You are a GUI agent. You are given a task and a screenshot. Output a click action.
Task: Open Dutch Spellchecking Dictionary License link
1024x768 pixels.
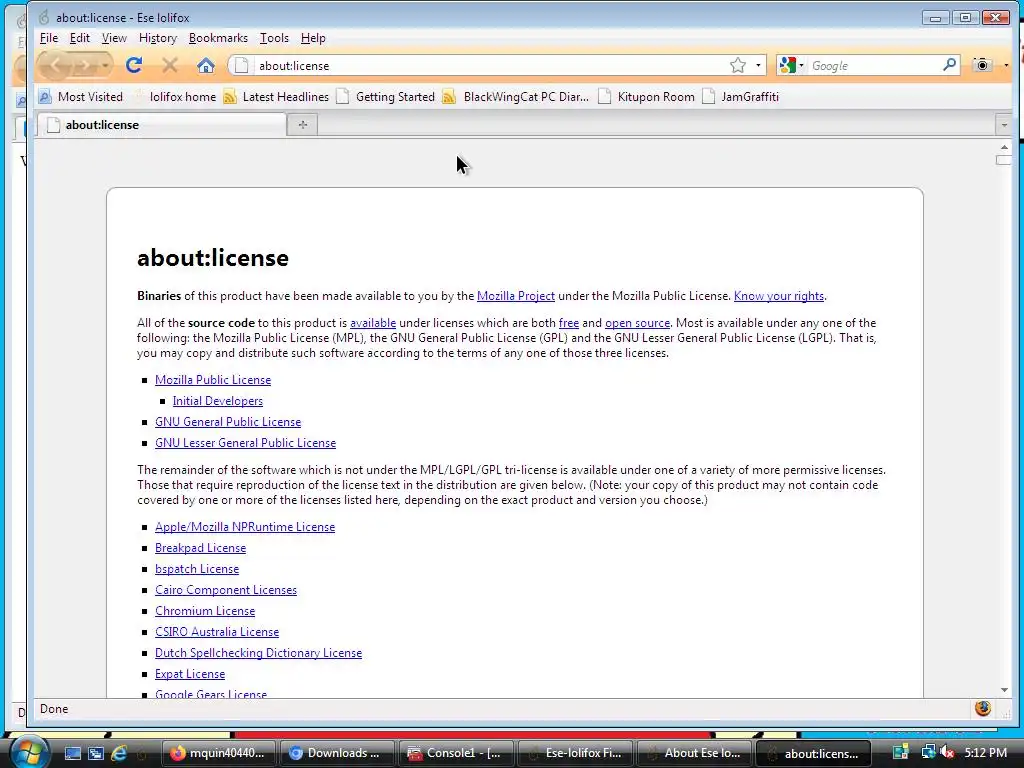(259, 652)
